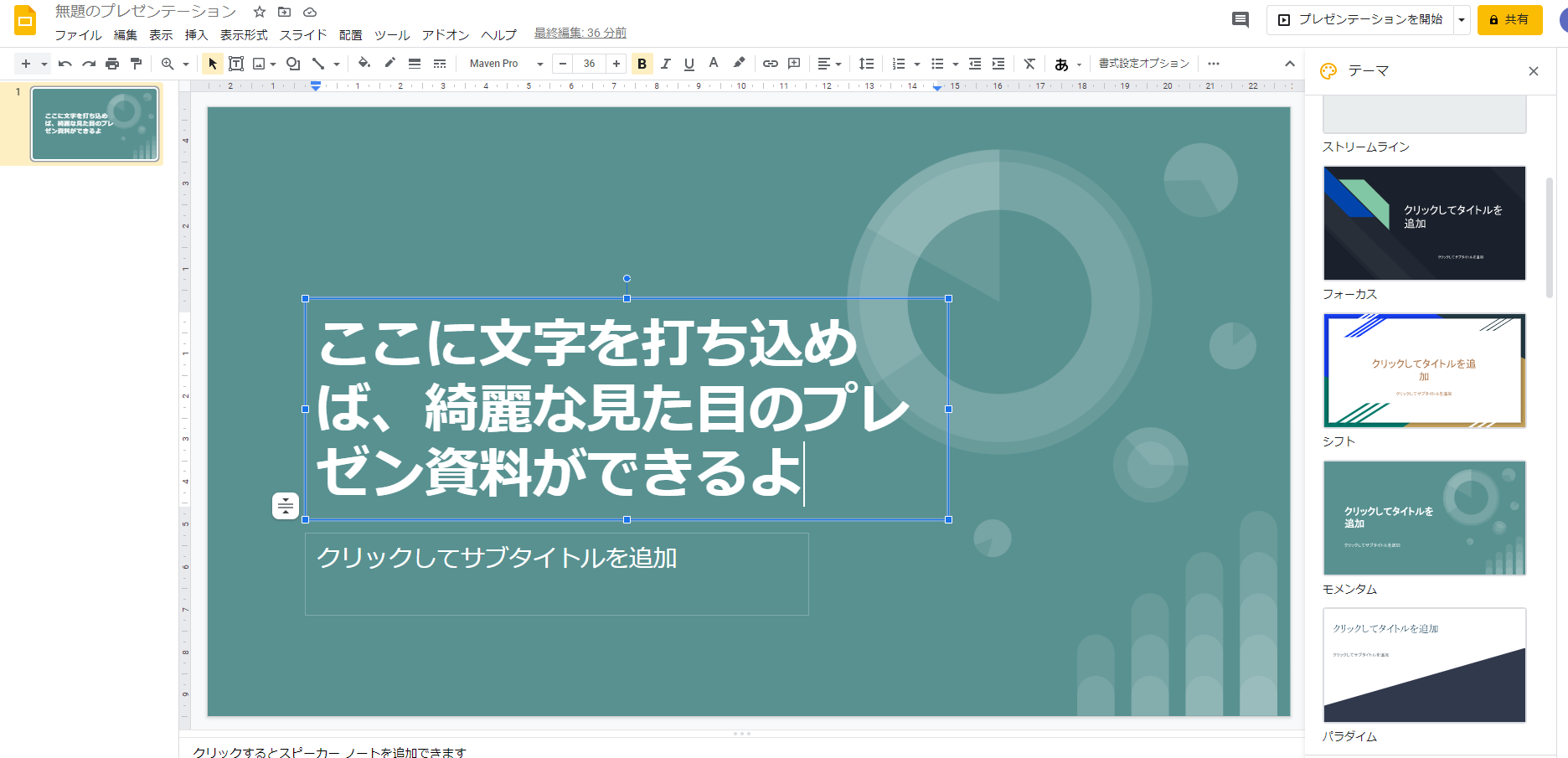1568x758 pixels.
Task: Star the untitled presentation
Action: click(x=260, y=12)
